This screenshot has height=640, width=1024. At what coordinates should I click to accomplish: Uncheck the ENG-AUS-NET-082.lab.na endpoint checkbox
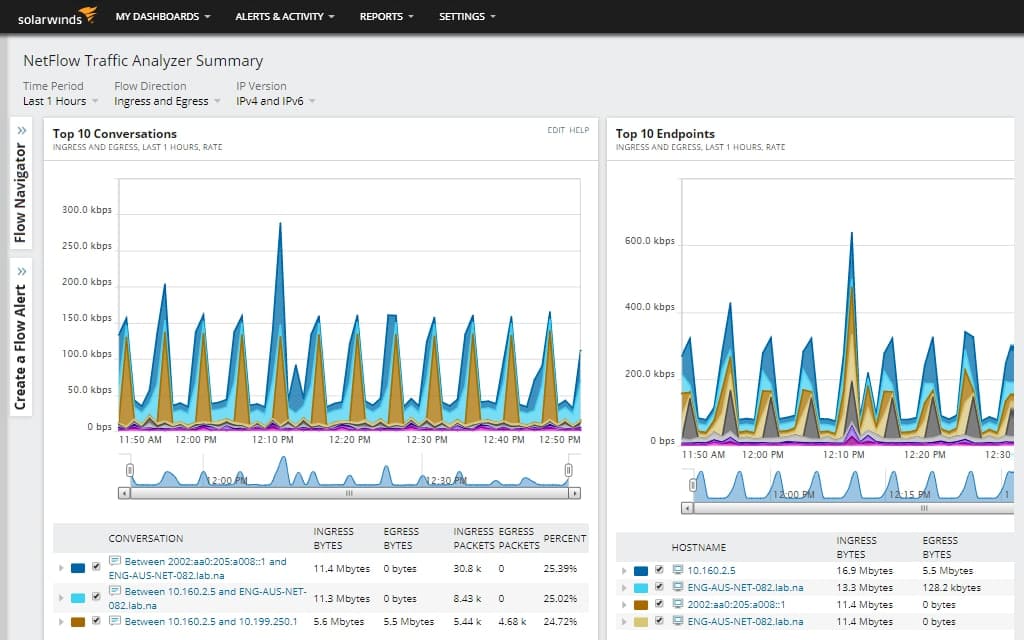tap(660, 587)
